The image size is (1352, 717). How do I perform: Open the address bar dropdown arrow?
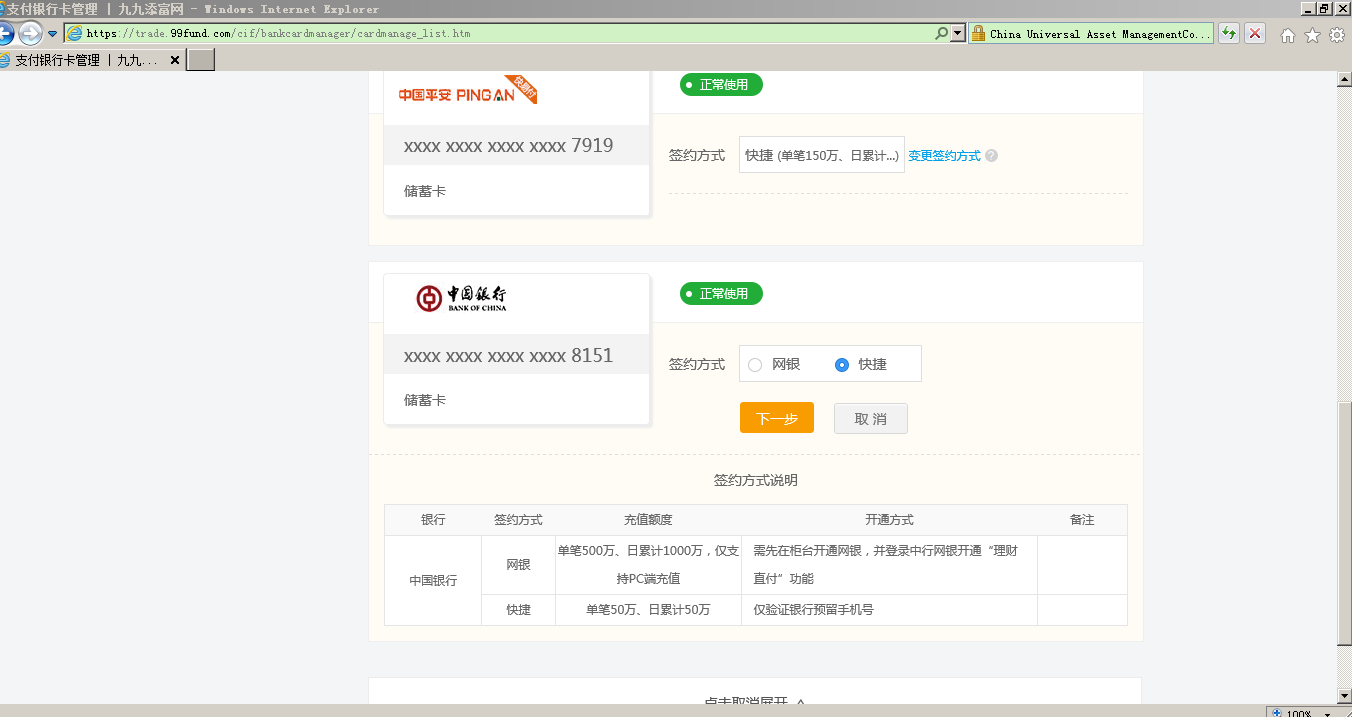coord(958,33)
